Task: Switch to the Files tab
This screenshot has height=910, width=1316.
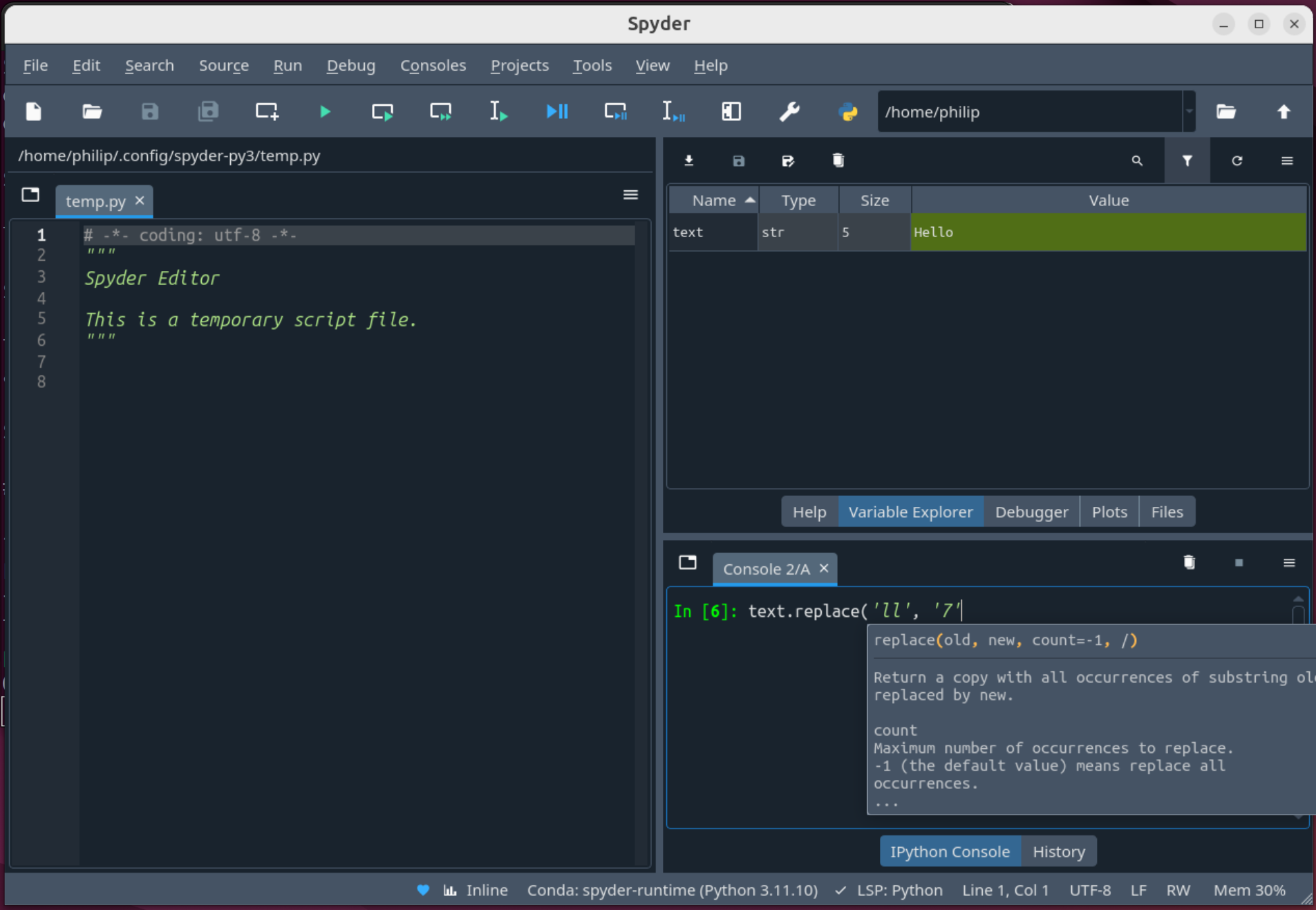Action: coord(1167,512)
